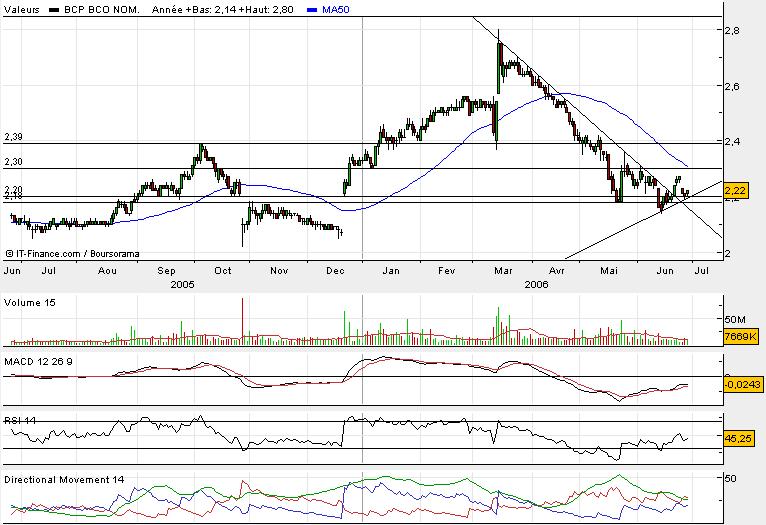Click the 2,8 price axis label

click(732, 30)
